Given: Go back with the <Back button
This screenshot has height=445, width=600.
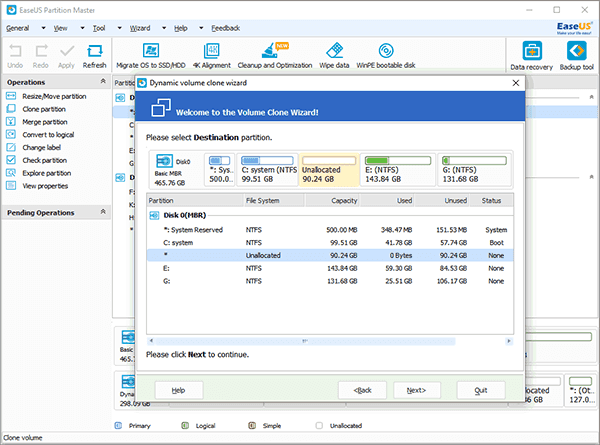Looking at the screenshot, I should 362,390.
